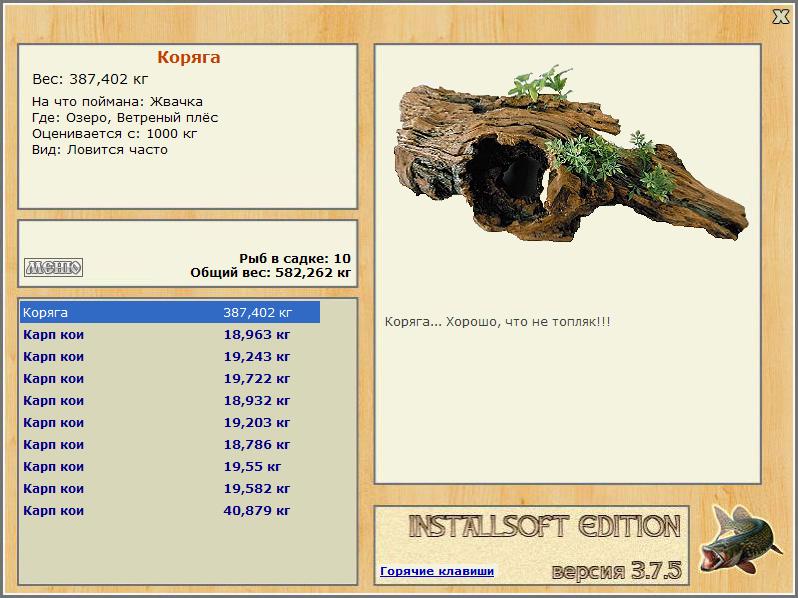Viewport: 798px width, 598px height.
Task: Click the Общий вес total text
Action: [270, 273]
